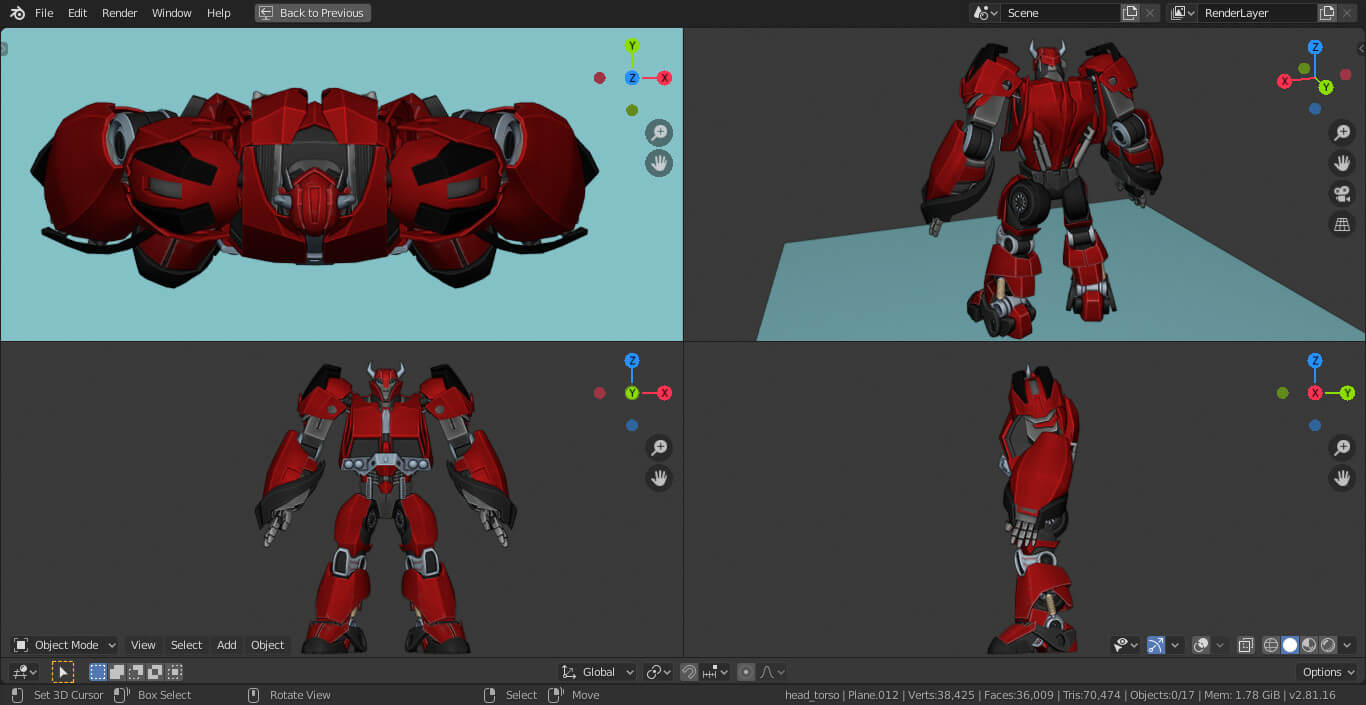Enable intersect selection mode
The width and height of the screenshot is (1366, 705).
(x=174, y=672)
